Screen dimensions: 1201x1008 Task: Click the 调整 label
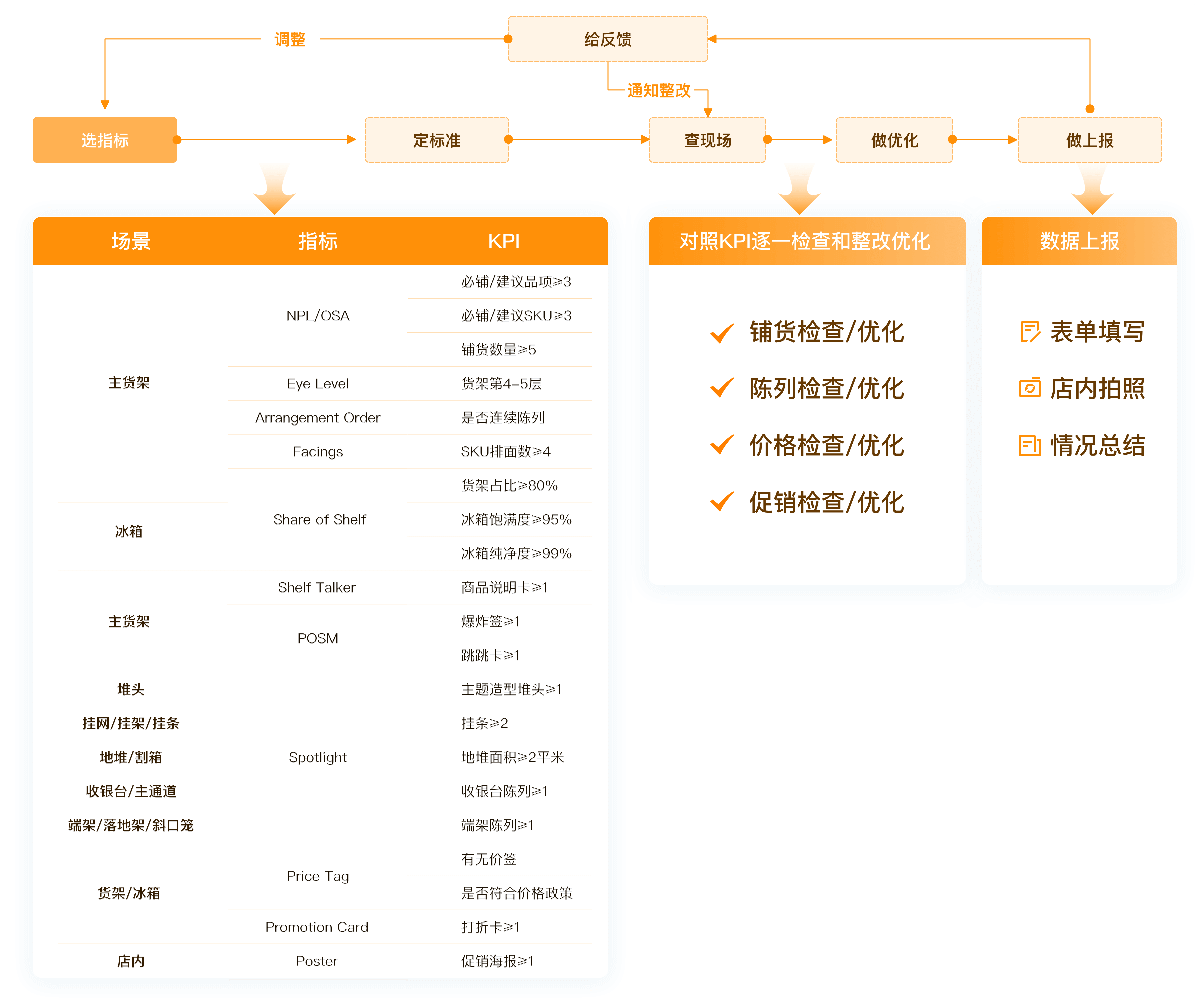click(x=290, y=39)
